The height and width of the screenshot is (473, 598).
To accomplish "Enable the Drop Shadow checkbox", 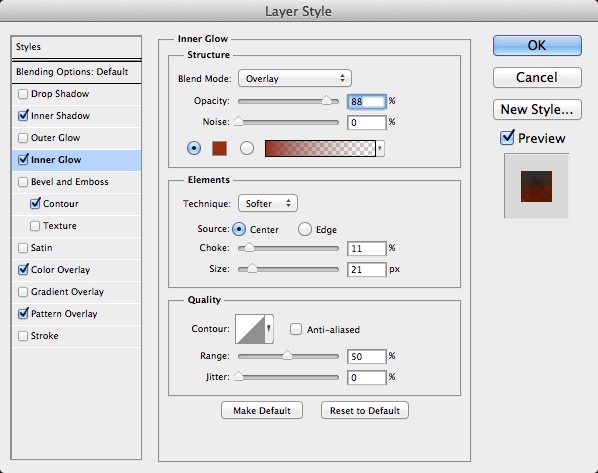I will point(23,94).
